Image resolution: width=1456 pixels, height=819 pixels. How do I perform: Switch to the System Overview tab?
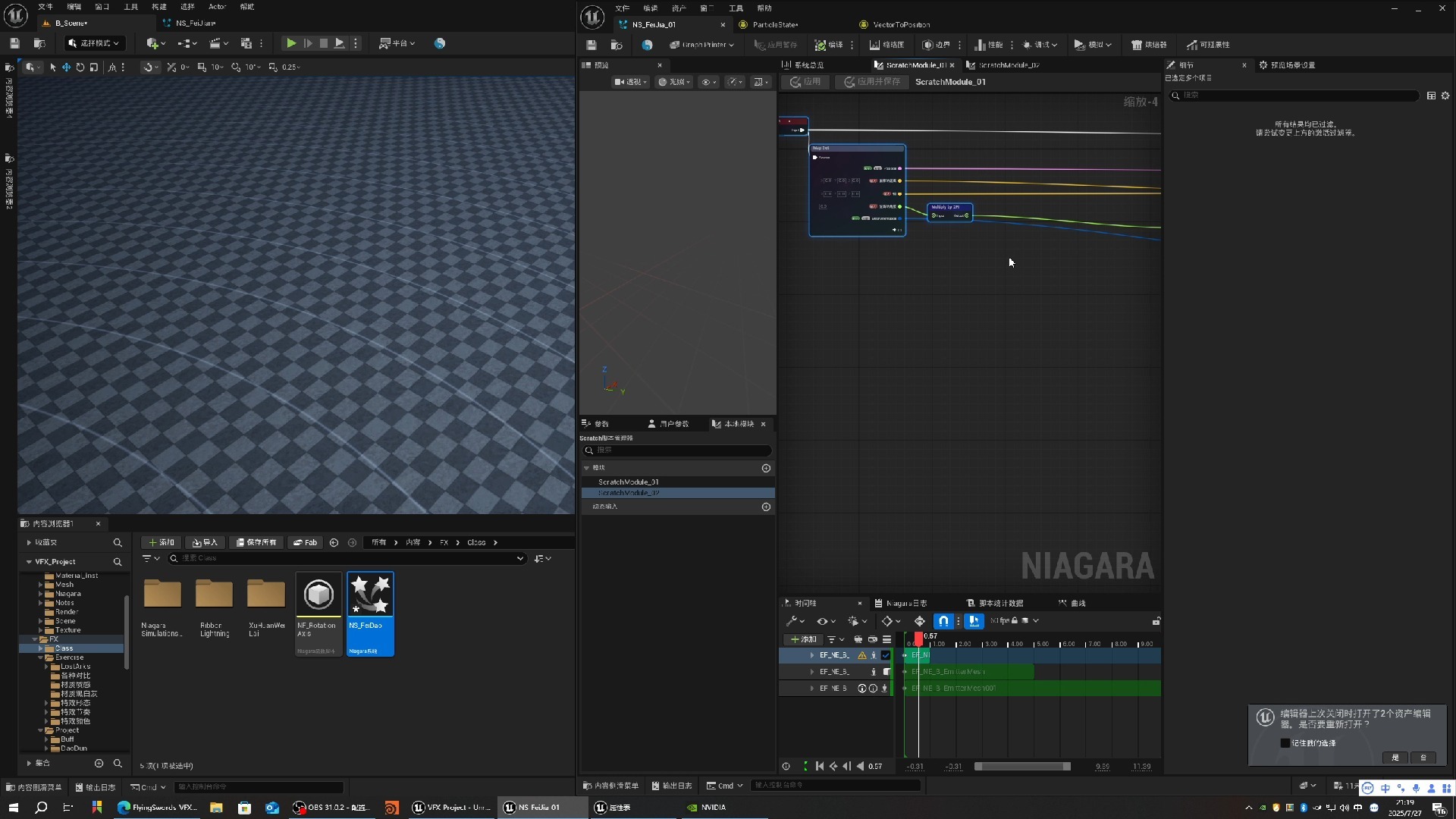click(808, 65)
